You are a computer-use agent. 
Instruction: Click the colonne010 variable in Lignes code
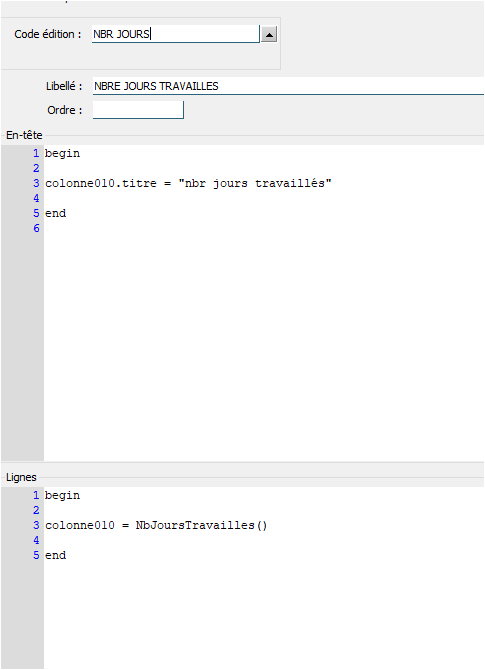[80, 525]
